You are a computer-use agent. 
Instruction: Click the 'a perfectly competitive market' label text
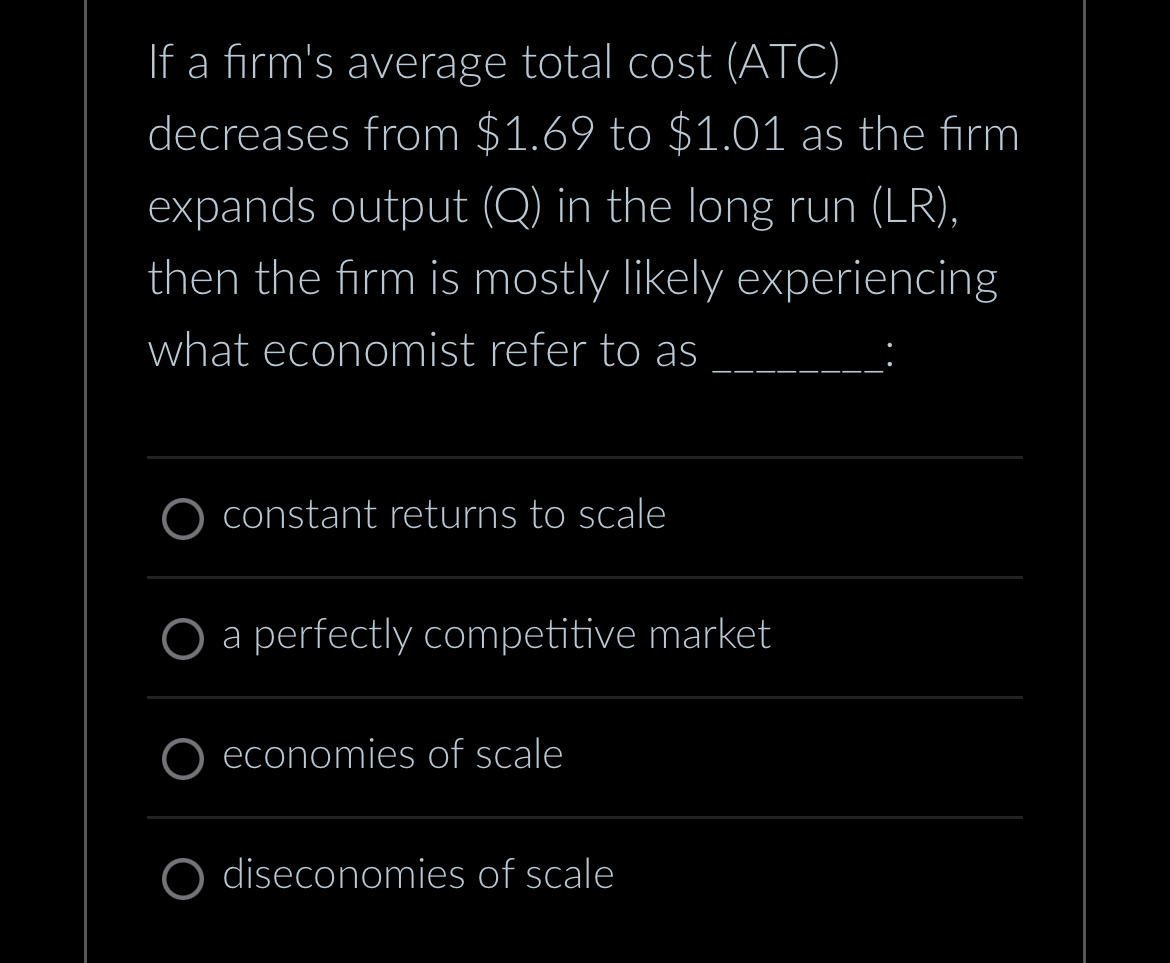[x=496, y=635]
